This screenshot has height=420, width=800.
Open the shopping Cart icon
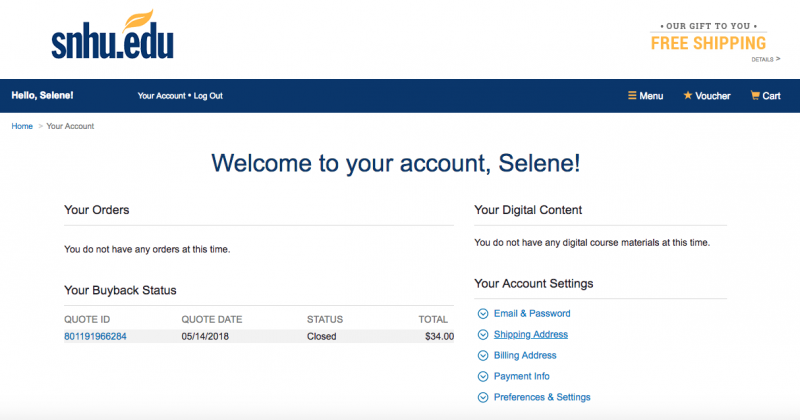click(x=756, y=96)
